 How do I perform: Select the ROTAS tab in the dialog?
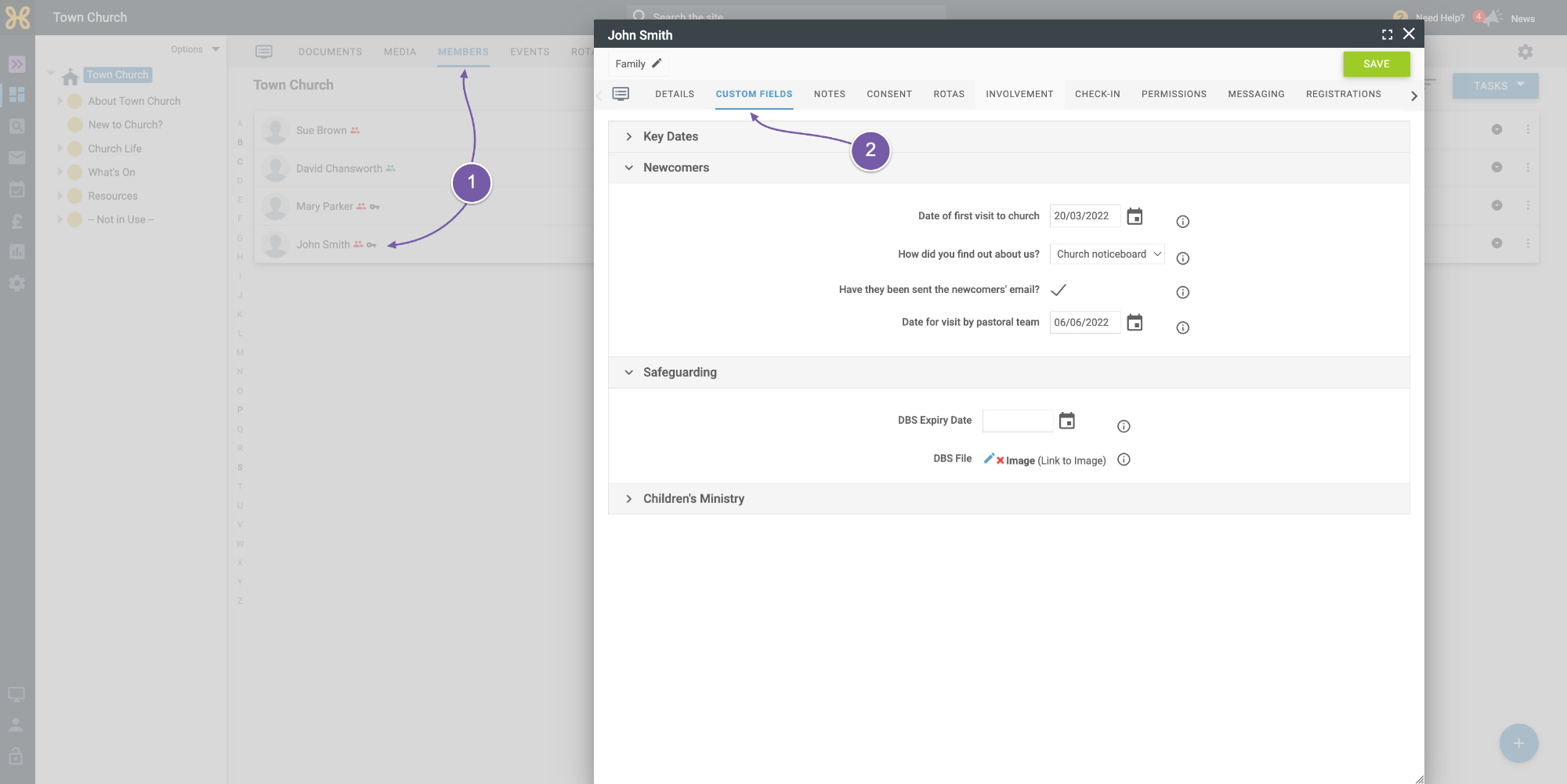tap(949, 94)
